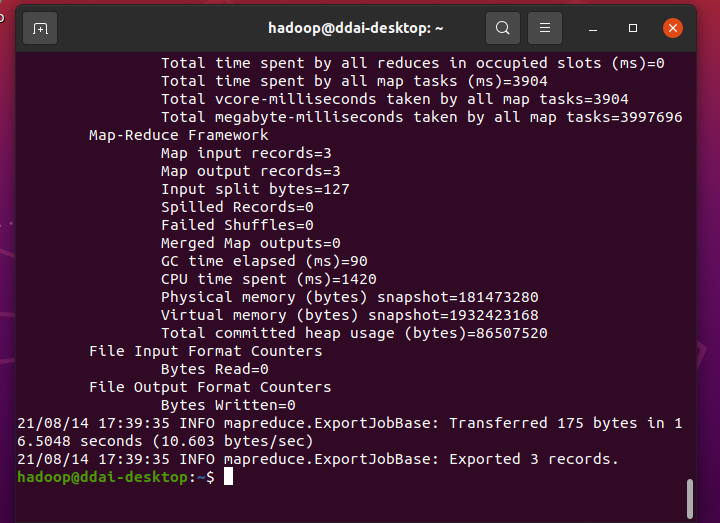Click the Exported 3 records line
The width and height of the screenshot is (720, 523).
318,459
